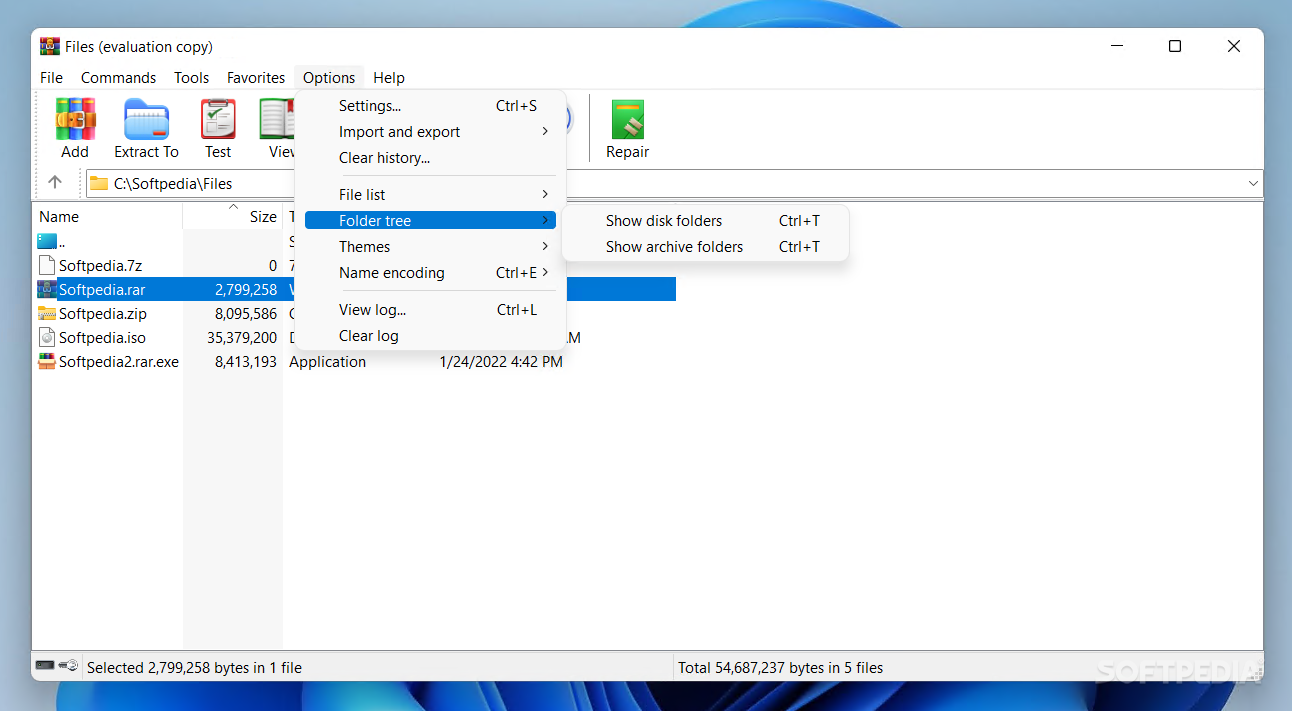Click the folder icon in address bar
This screenshot has width=1292, height=711.
click(98, 183)
